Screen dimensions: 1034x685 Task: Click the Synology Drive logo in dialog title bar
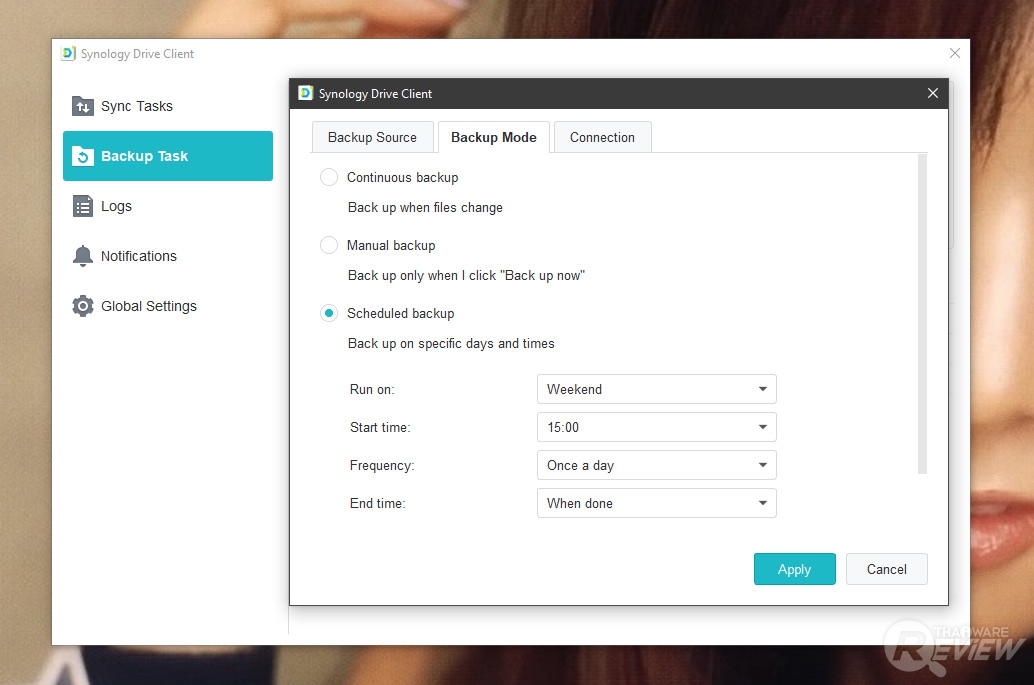[x=305, y=93]
